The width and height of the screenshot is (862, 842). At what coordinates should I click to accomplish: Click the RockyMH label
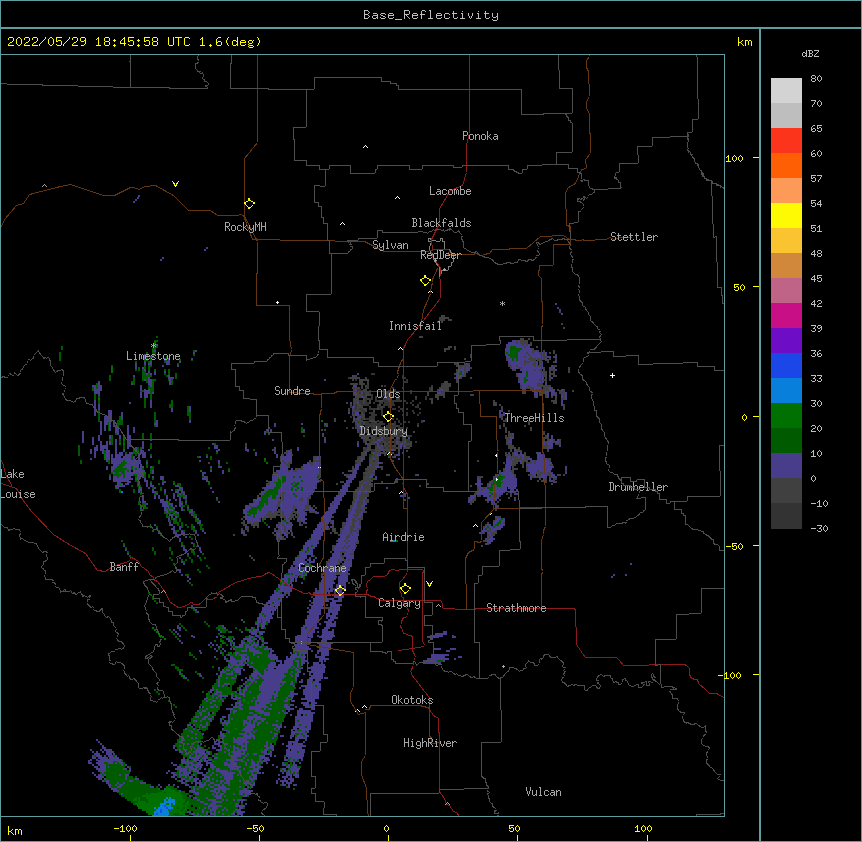pyautogui.click(x=245, y=227)
